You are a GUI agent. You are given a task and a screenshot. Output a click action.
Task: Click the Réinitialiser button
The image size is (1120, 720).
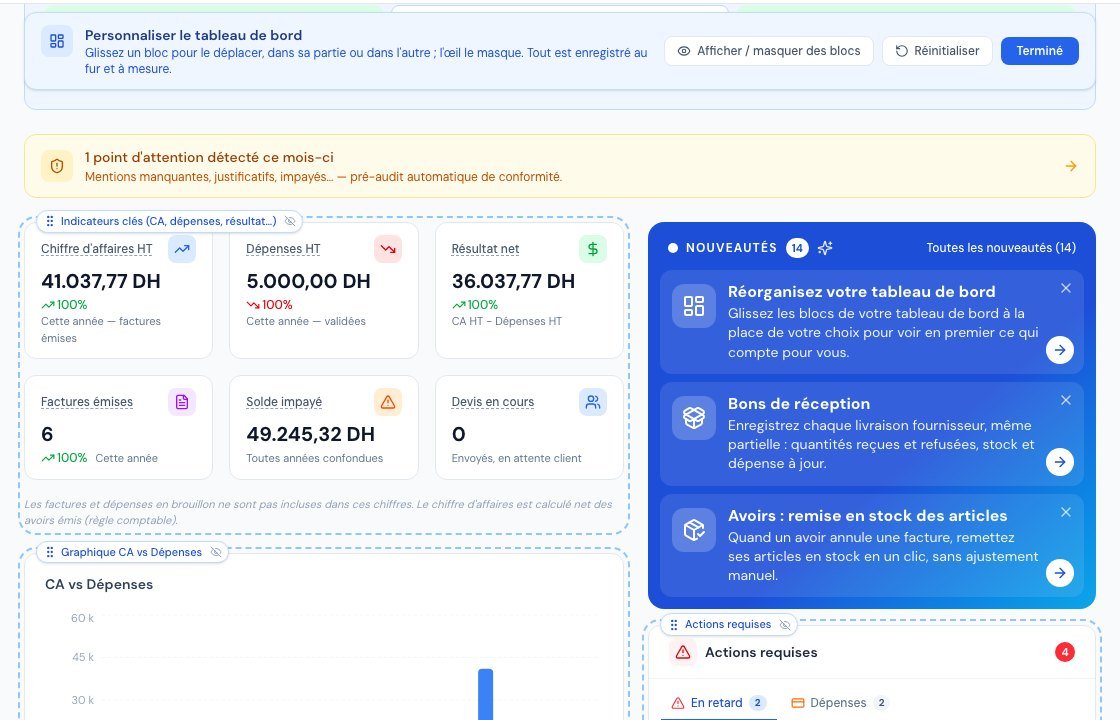click(937, 51)
